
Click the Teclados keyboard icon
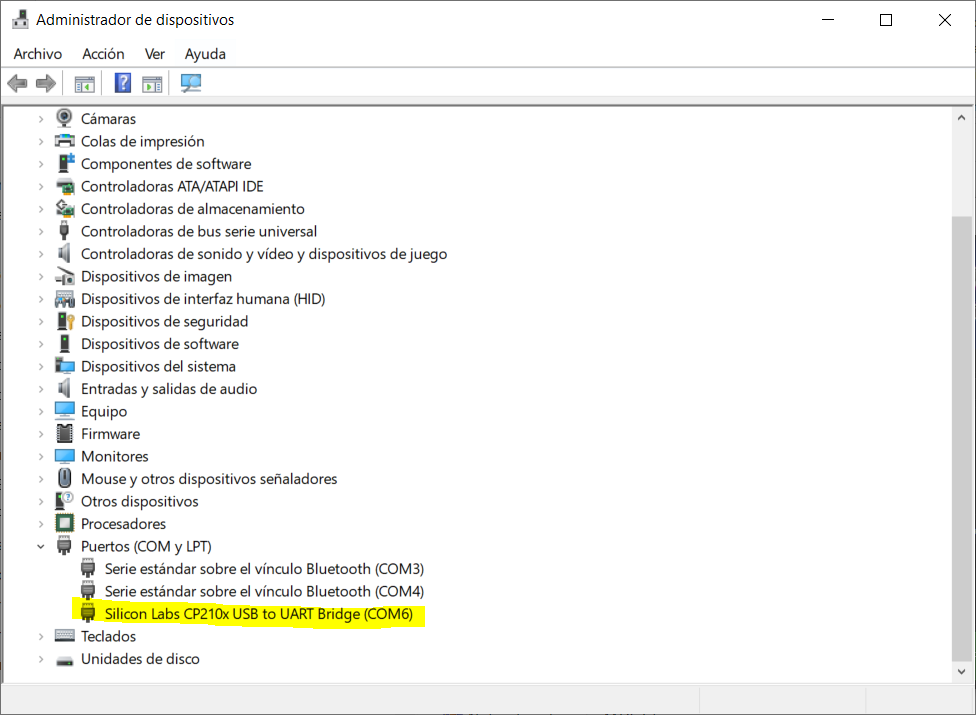(x=65, y=636)
